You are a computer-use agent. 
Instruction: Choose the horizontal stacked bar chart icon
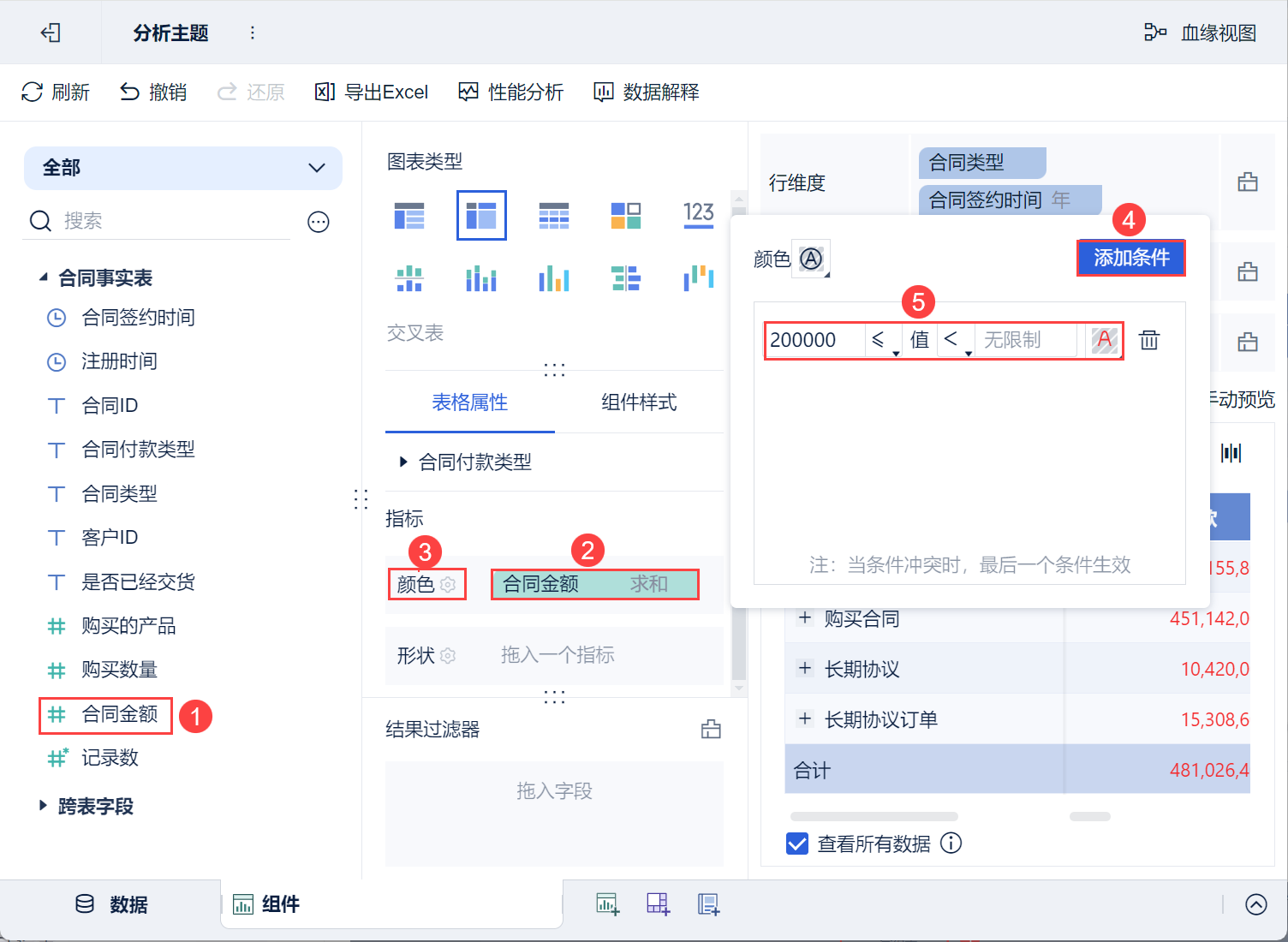(x=626, y=278)
